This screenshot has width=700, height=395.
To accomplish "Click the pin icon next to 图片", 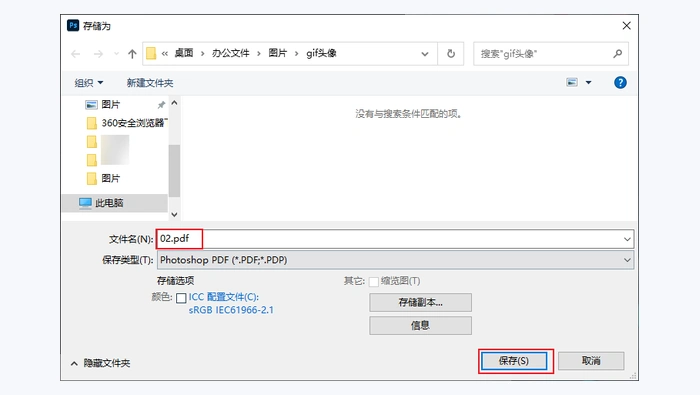I will click(161, 105).
